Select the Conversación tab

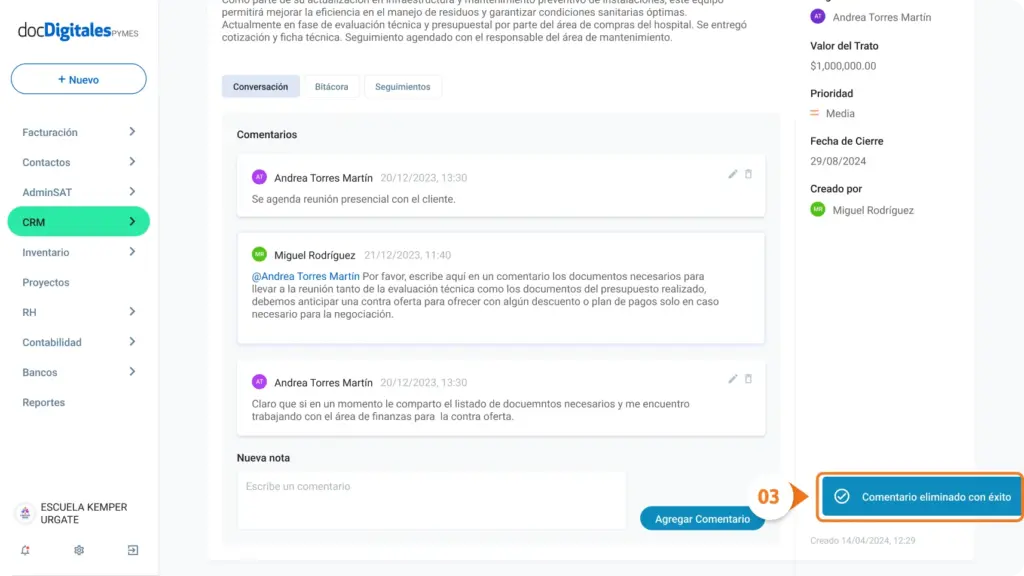[x=261, y=86]
